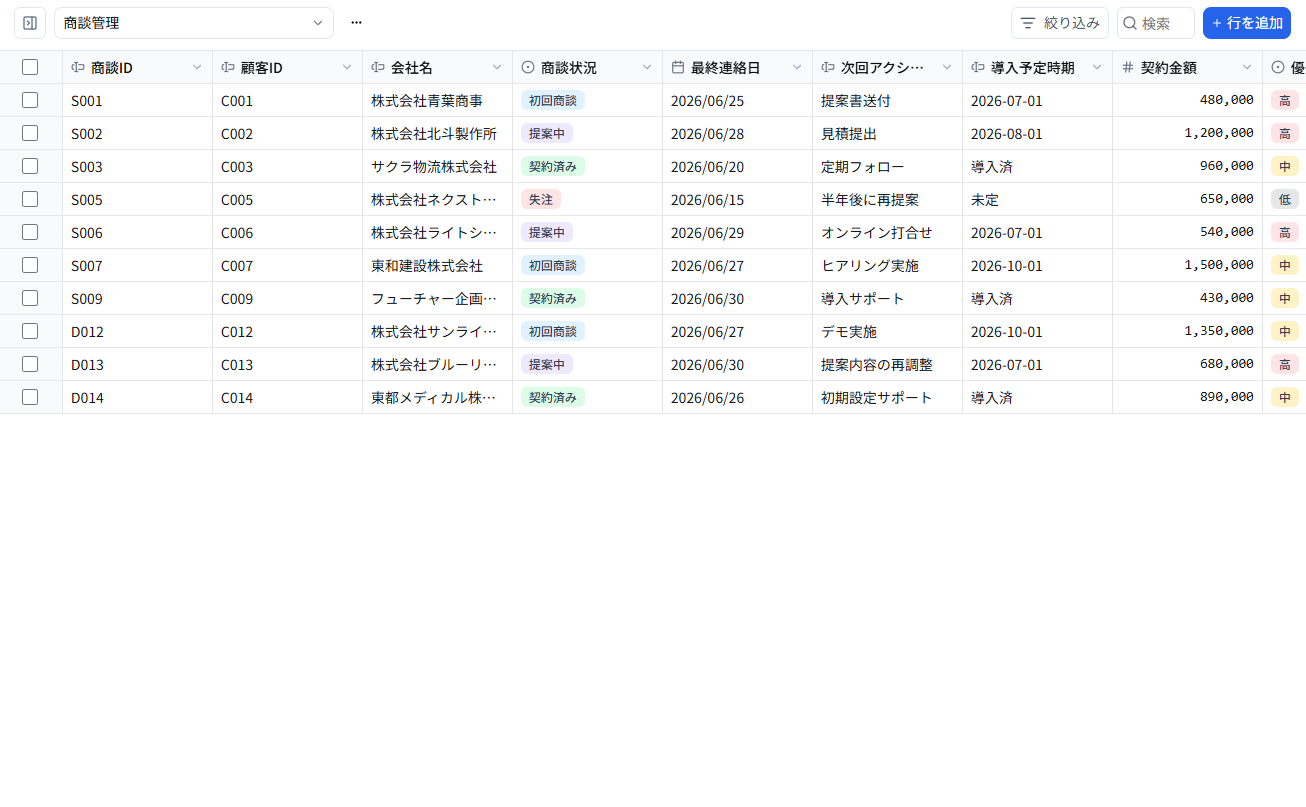Open the 商談状況 column dropdown chevron
The image size is (1306, 807).
pos(647,67)
